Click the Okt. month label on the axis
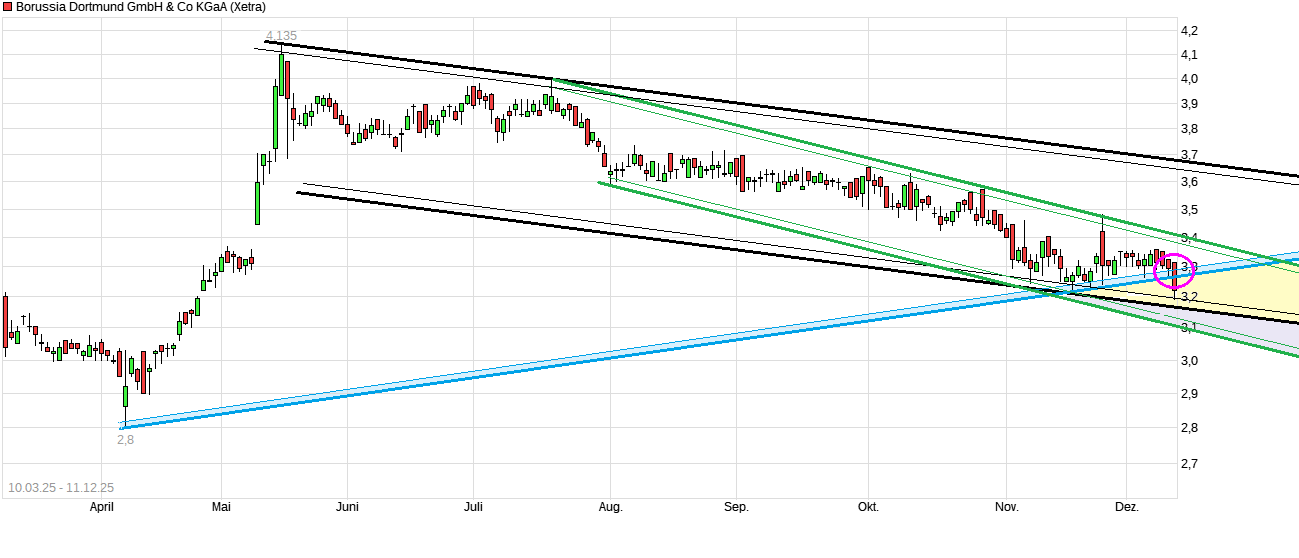Image resolution: width=1299 pixels, height=558 pixels. tap(868, 507)
